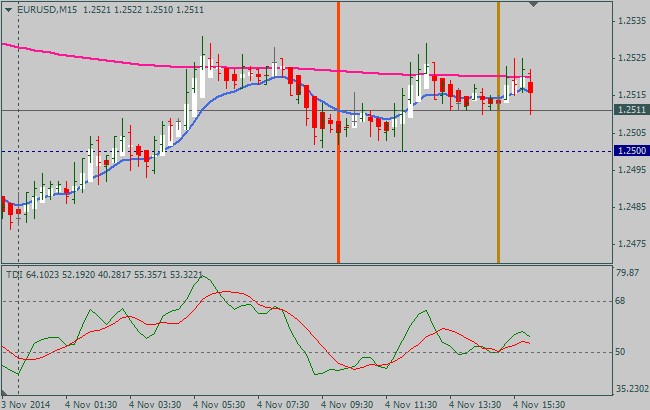The width and height of the screenshot is (650, 410).
Task: Click the 4 Nov 09:30 time label
Action: pyautogui.click(x=347, y=404)
